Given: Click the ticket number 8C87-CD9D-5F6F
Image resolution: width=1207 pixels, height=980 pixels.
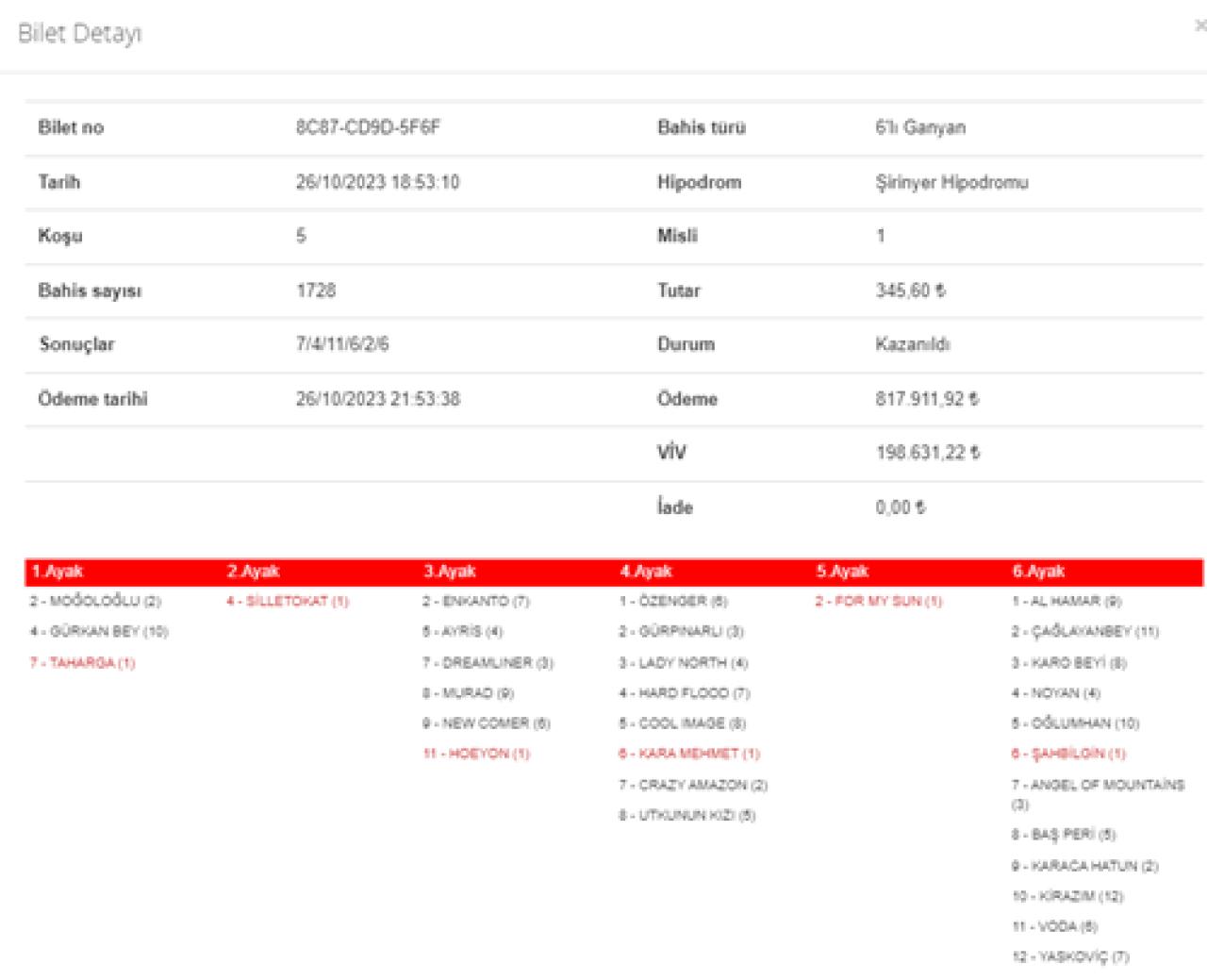Looking at the screenshot, I should point(368,127).
